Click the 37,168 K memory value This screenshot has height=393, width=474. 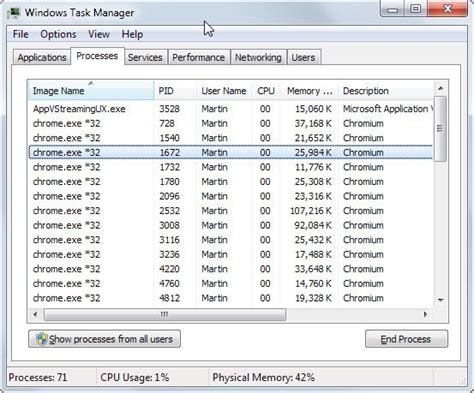tap(313, 124)
